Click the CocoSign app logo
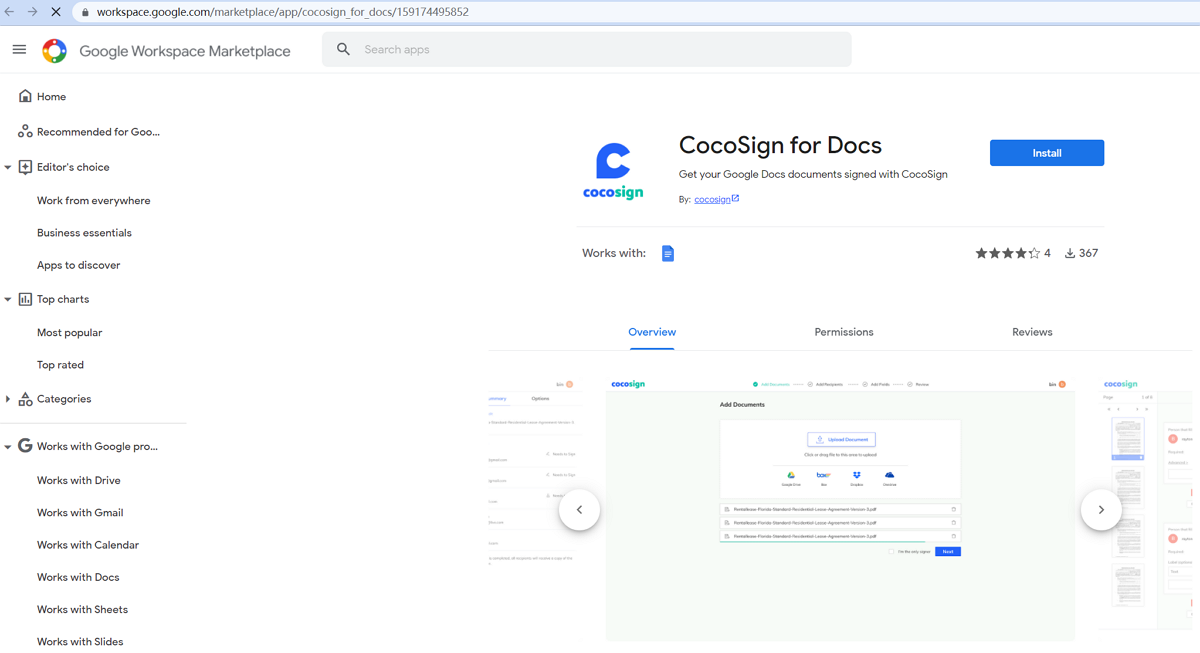Screen dimensions: 1200x653 (x=613, y=171)
